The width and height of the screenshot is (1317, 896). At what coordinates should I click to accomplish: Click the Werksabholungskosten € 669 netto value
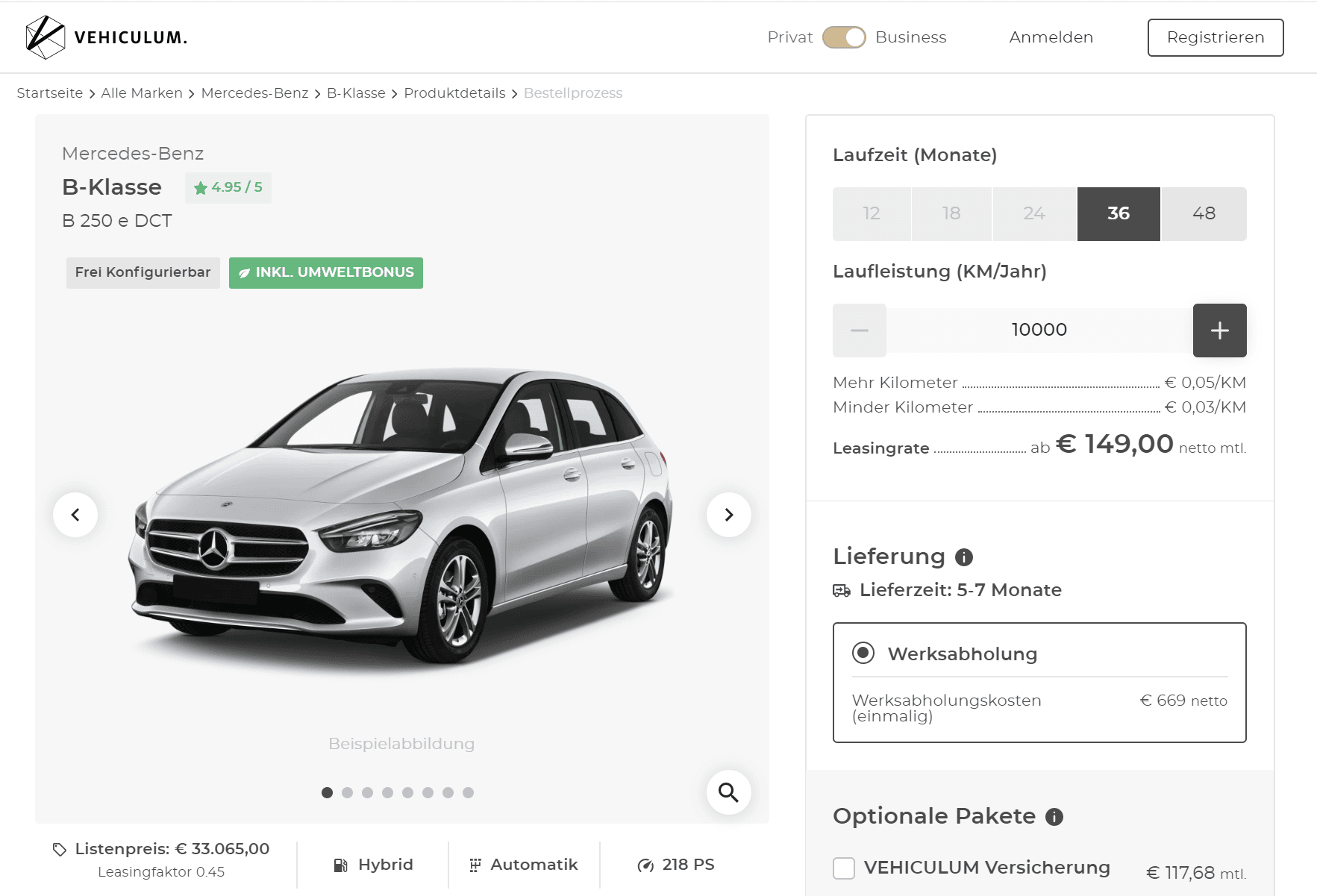point(1183,701)
